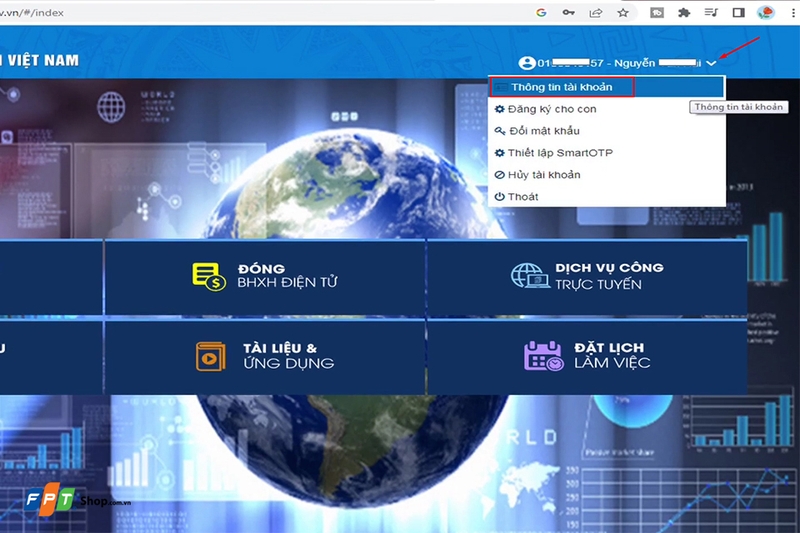Open Dịch vụ công trực tuyến tile

click(x=587, y=278)
